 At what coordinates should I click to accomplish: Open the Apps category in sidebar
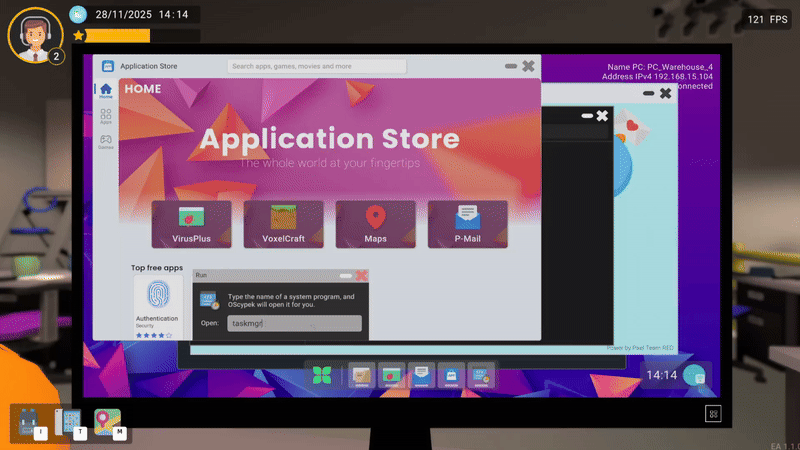pos(106,116)
